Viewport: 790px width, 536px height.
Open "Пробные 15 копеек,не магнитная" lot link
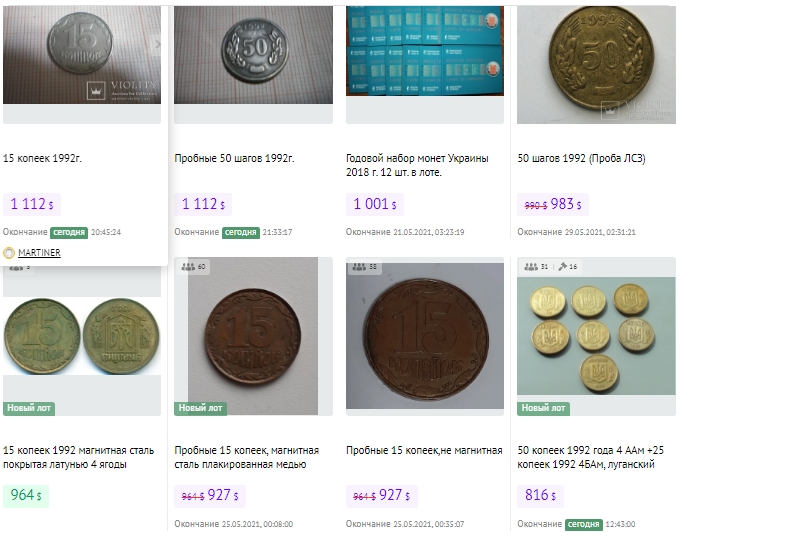(424, 450)
